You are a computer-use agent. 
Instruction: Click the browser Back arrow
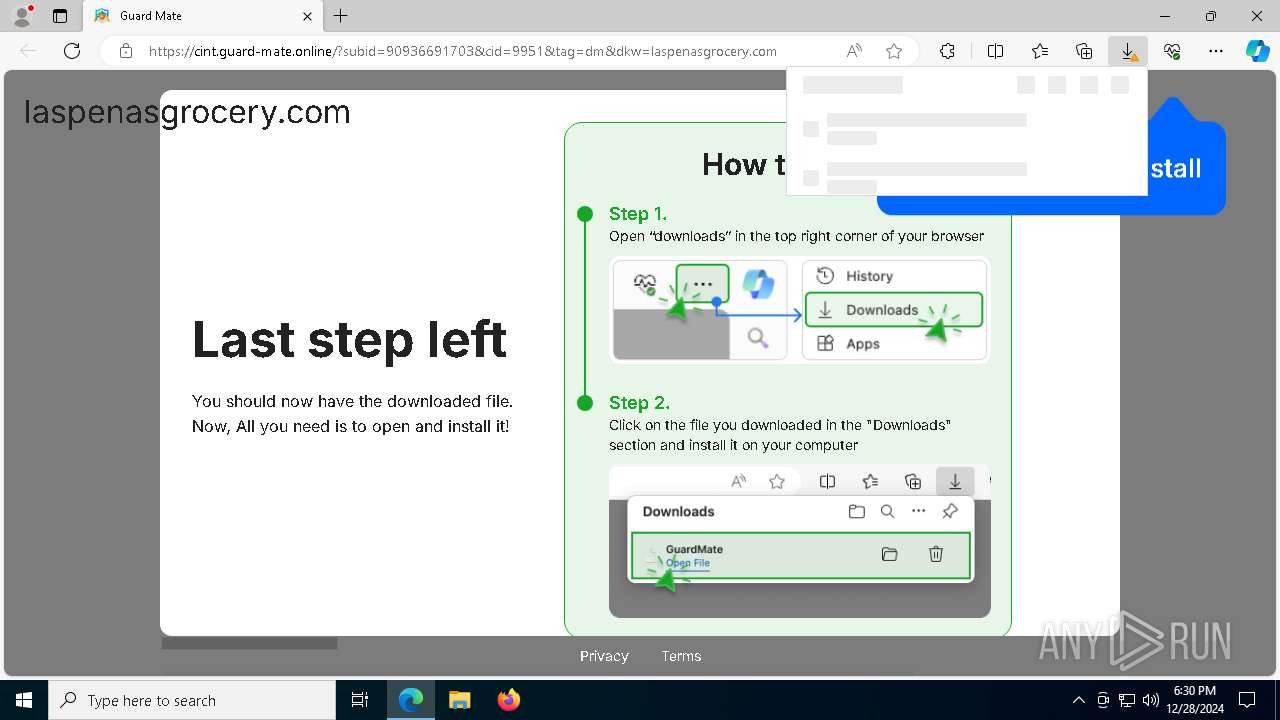click(x=28, y=51)
